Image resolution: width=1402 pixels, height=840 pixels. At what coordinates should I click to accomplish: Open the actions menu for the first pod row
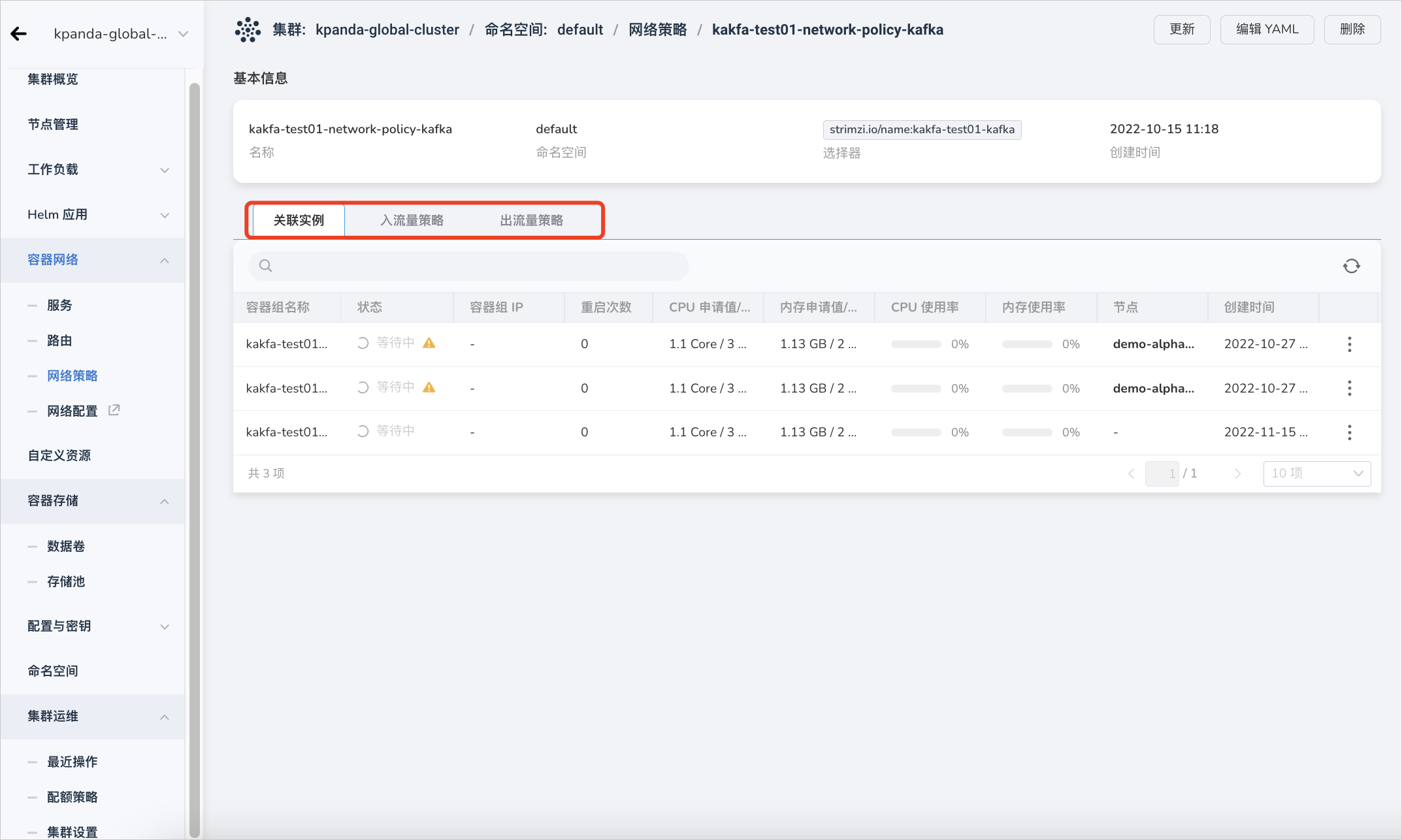[1349, 344]
